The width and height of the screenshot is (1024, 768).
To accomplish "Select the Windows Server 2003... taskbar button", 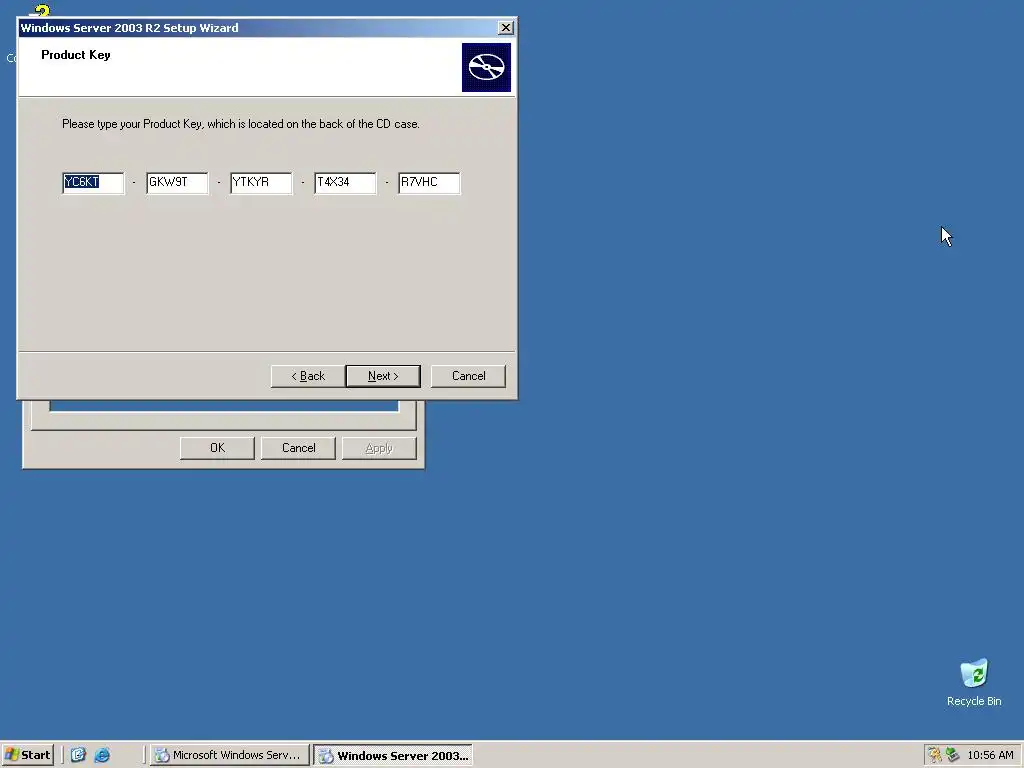I will (392, 755).
